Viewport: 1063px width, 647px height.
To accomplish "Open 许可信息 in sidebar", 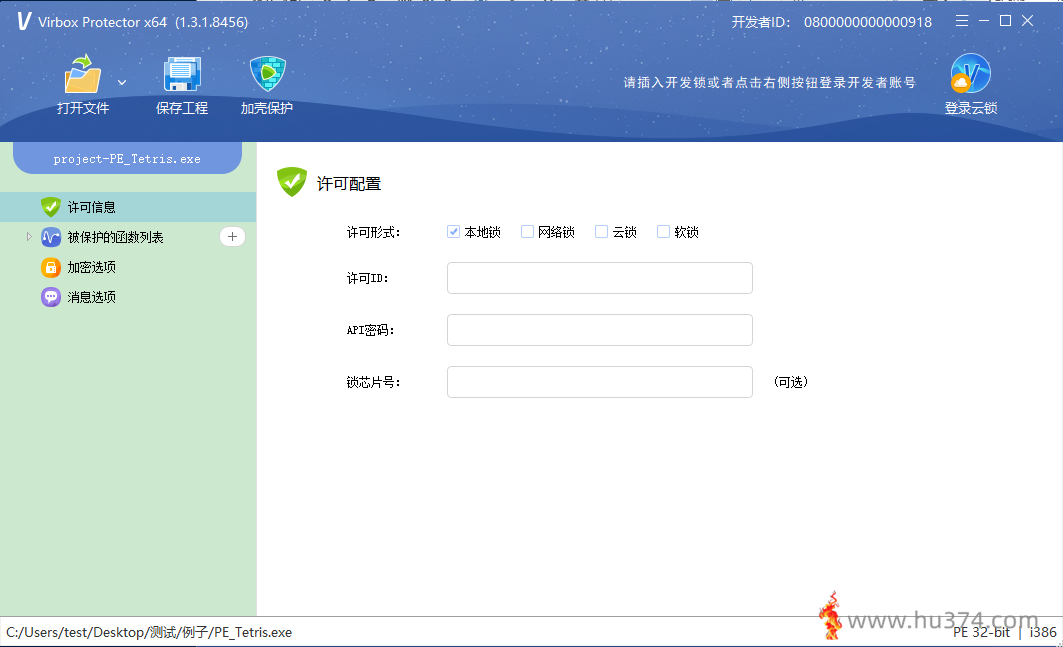I will pyautogui.click(x=128, y=207).
